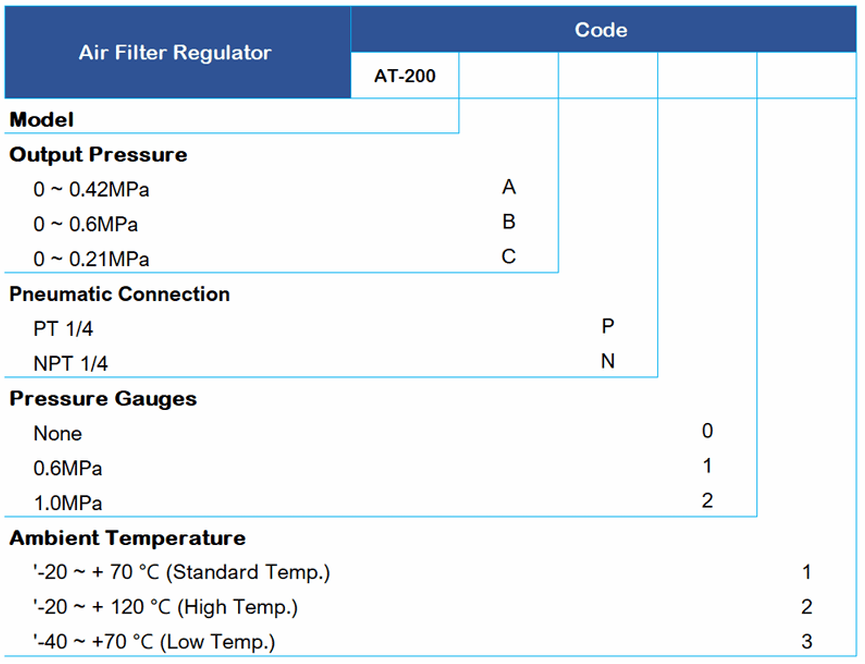This screenshot has height=664, width=865.
Task: Click the AT-200 model code cell
Action: point(405,76)
